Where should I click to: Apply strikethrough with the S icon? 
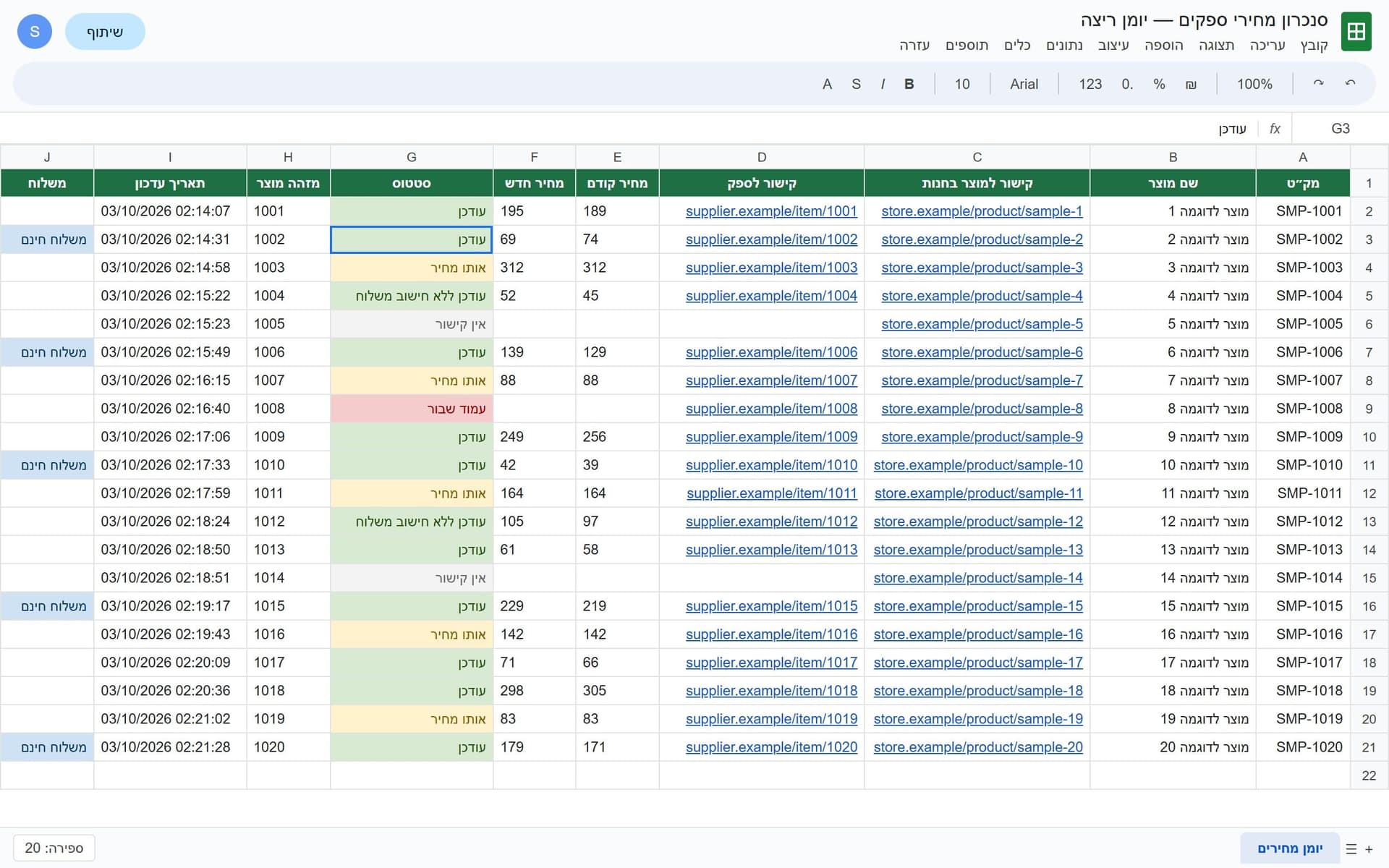[856, 84]
